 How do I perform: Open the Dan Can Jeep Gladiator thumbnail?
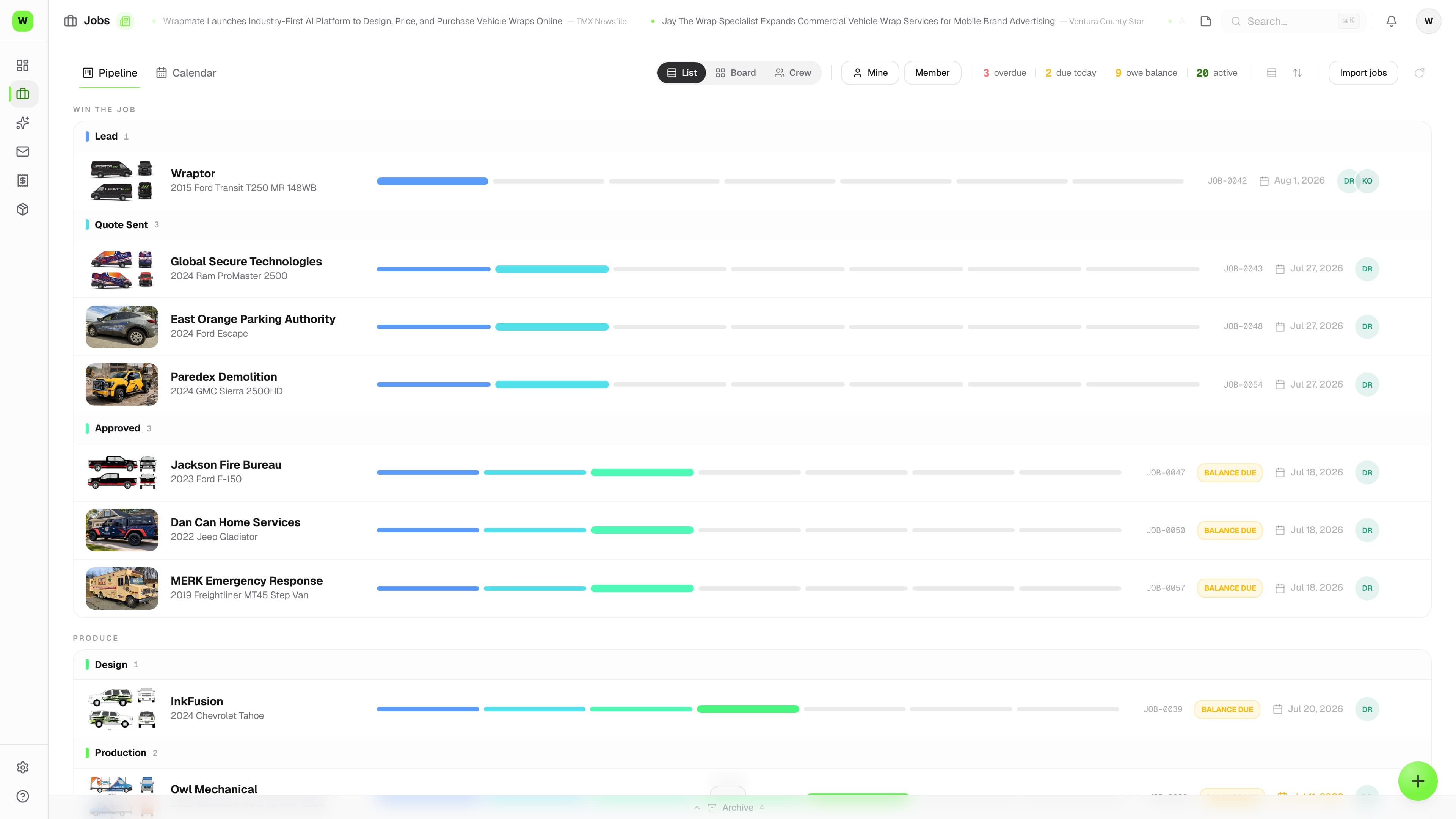[121, 530]
